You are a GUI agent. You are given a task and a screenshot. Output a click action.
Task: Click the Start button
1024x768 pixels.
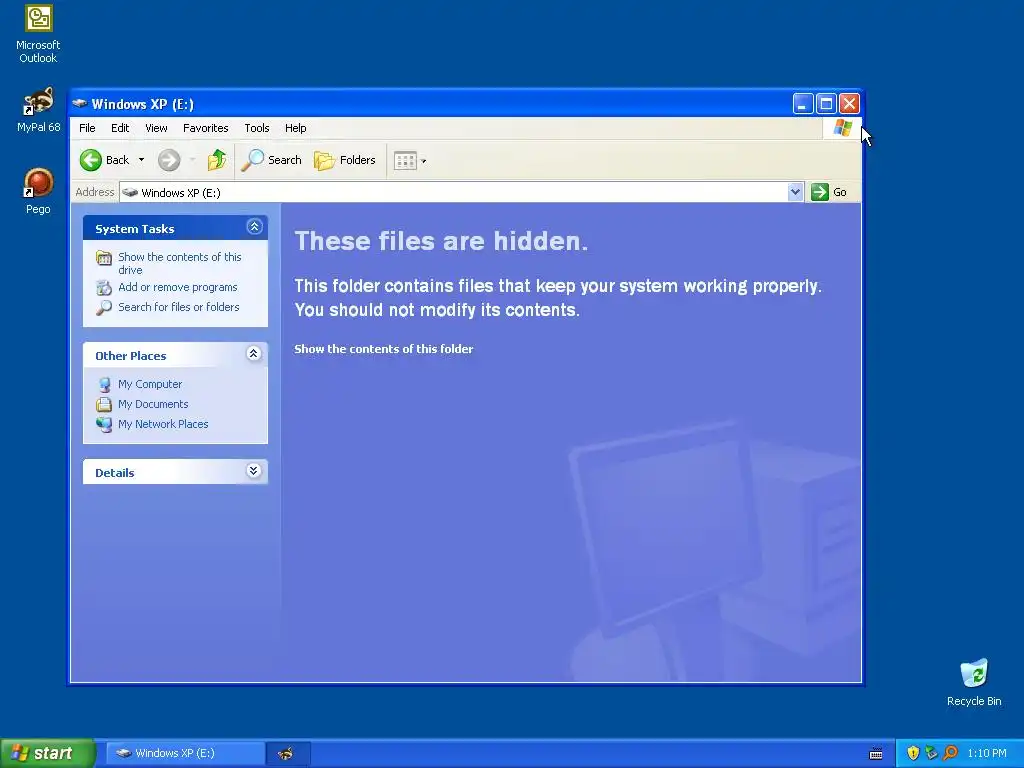click(x=47, y=753)
